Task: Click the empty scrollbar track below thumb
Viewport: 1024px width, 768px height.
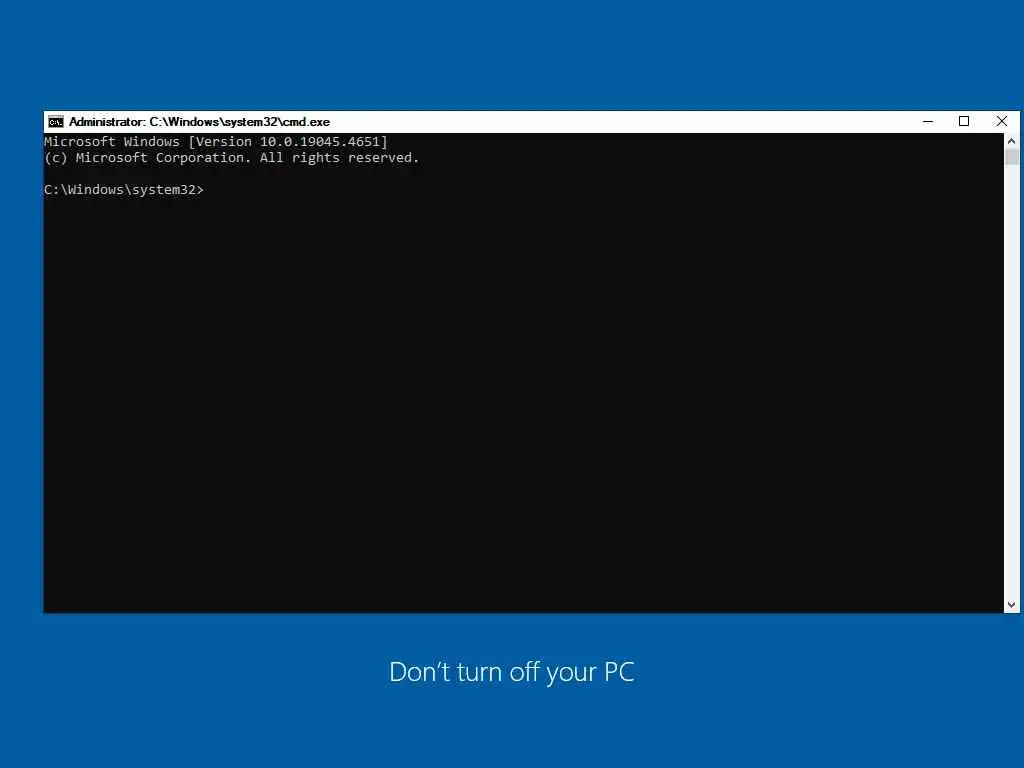Action: coord(1012,381)
